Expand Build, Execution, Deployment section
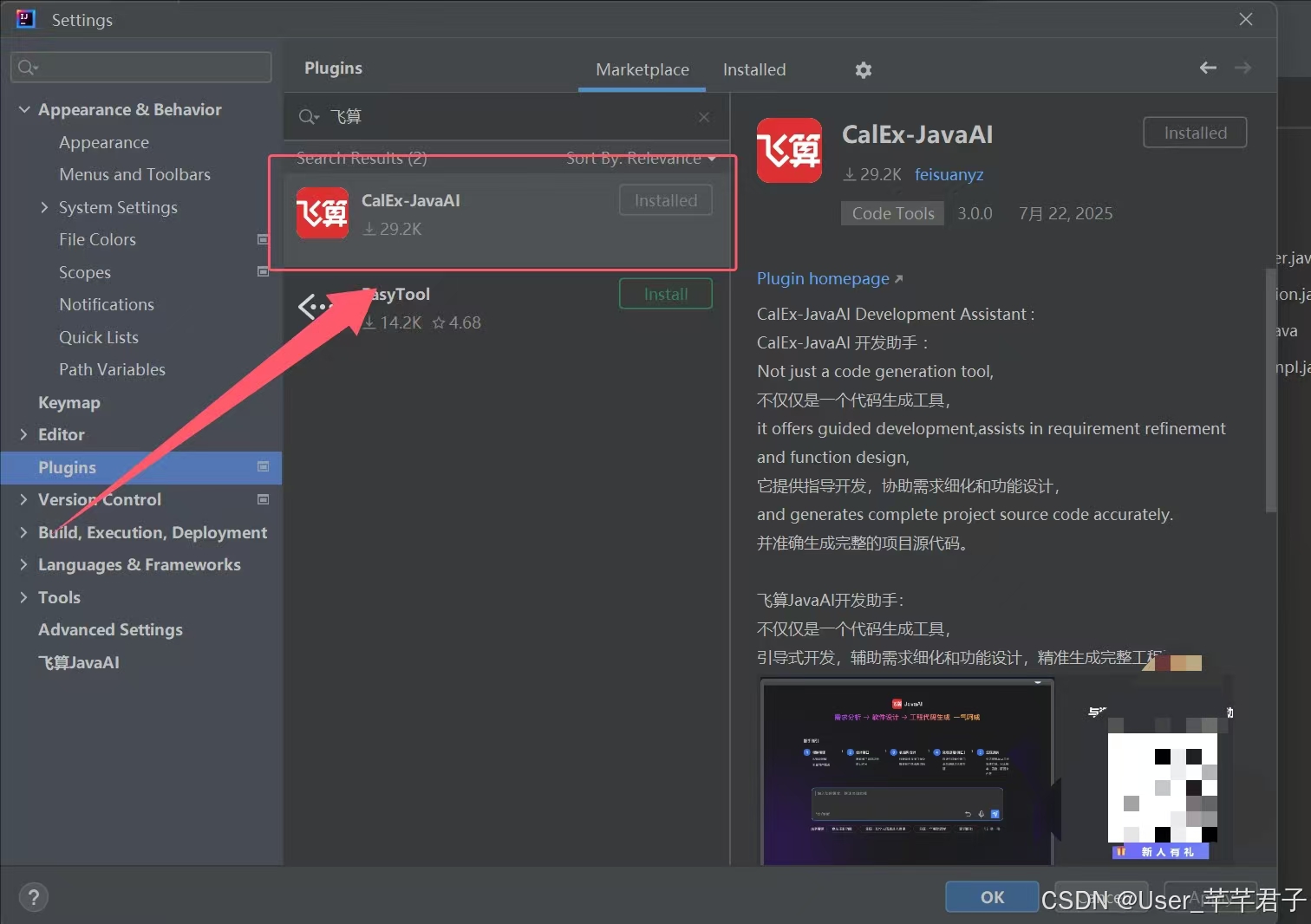Screen dimensions: 1311x924 pos(24,532)
